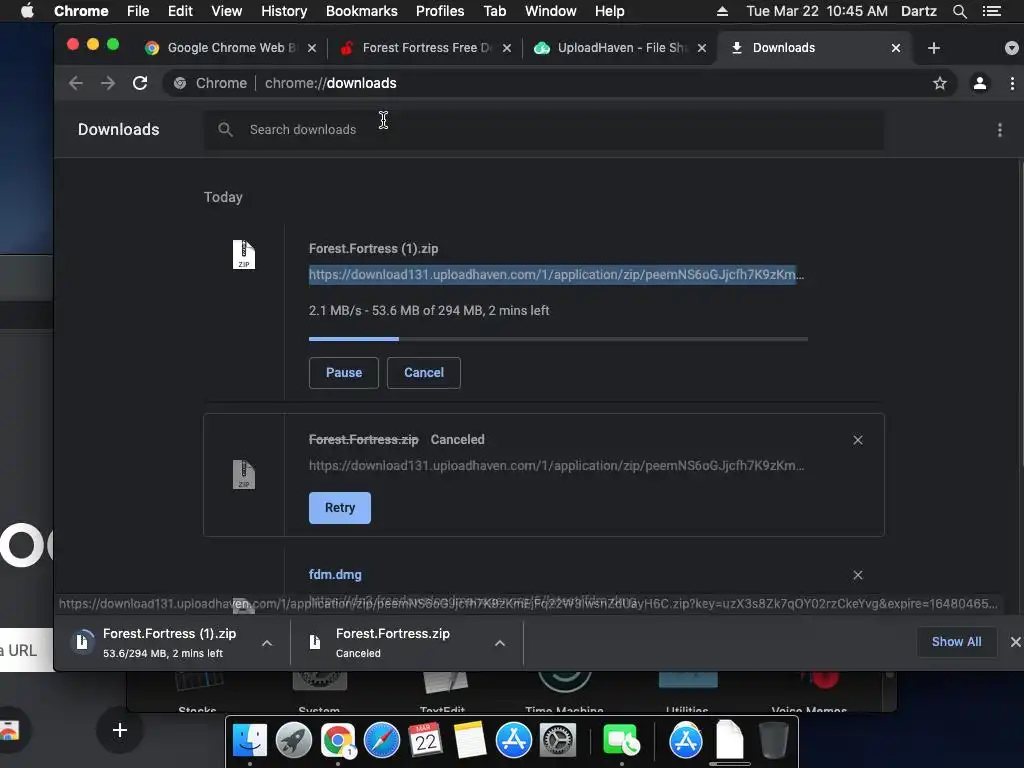Click the plus button in background window
Viewport: 1024px width, 768px height.
pyautogui.click(x=120, y=730)
